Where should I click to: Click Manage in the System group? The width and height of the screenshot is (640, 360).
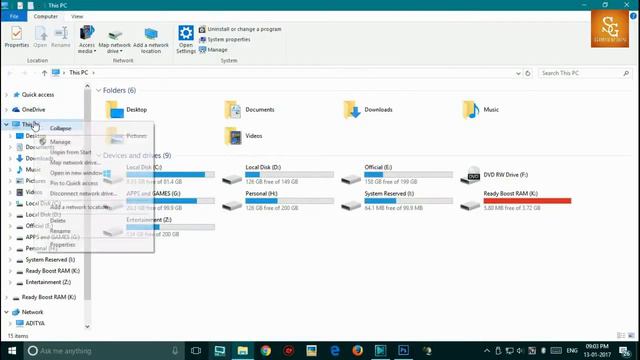[x=213, y=50]
